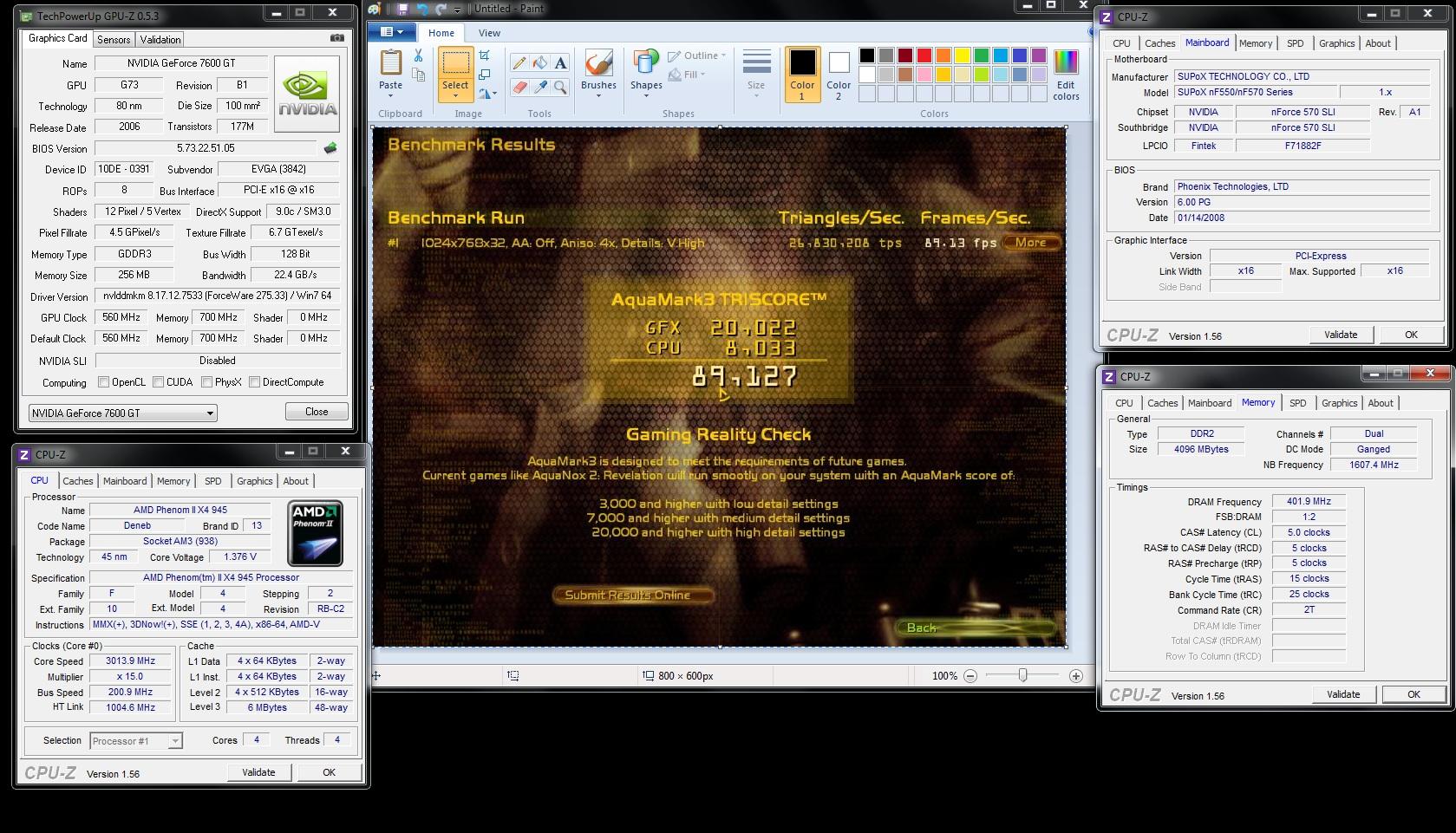The height and width of the screenshot is (833, 1456).
Task: Click the Paste clipboard icon in Paint
Action: (390, 63)
